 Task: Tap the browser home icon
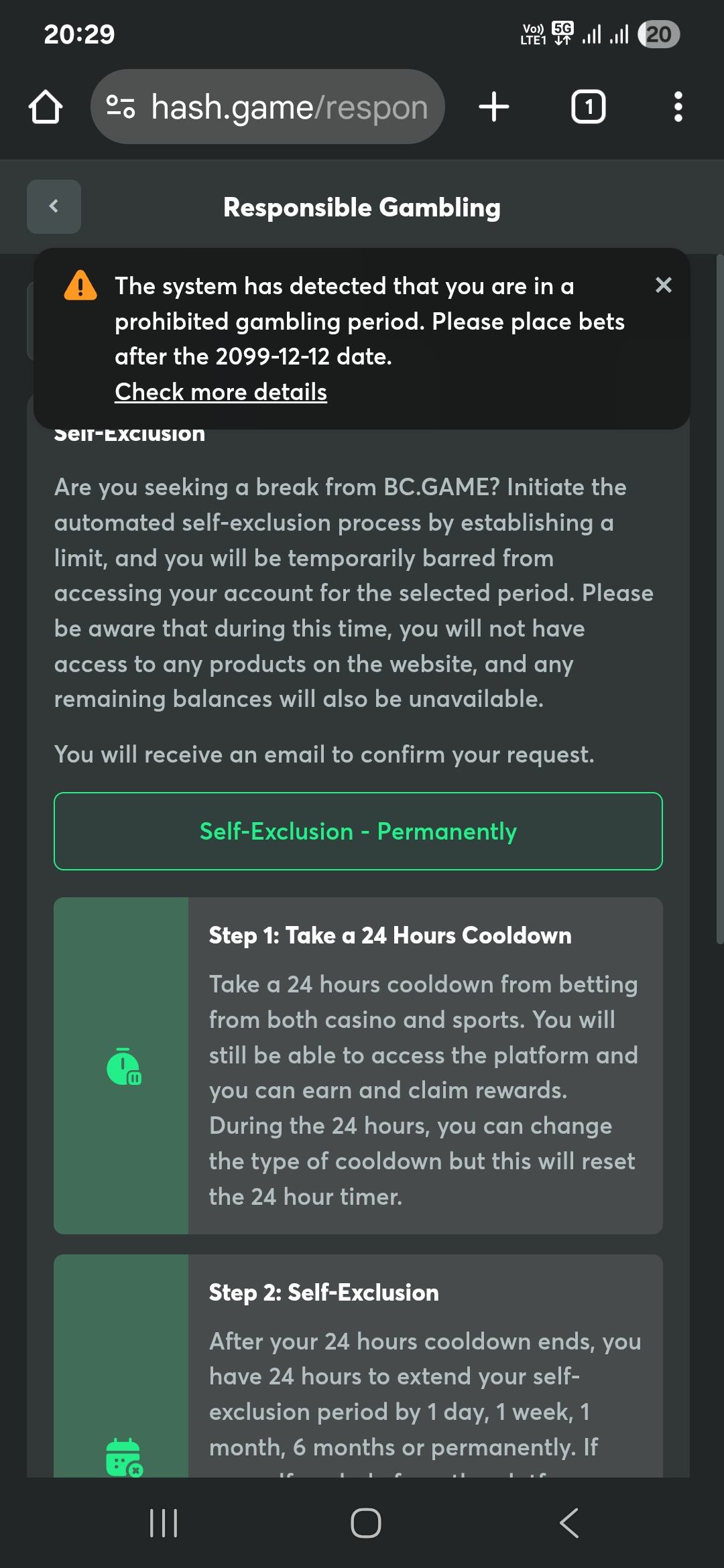pos(46,107)
